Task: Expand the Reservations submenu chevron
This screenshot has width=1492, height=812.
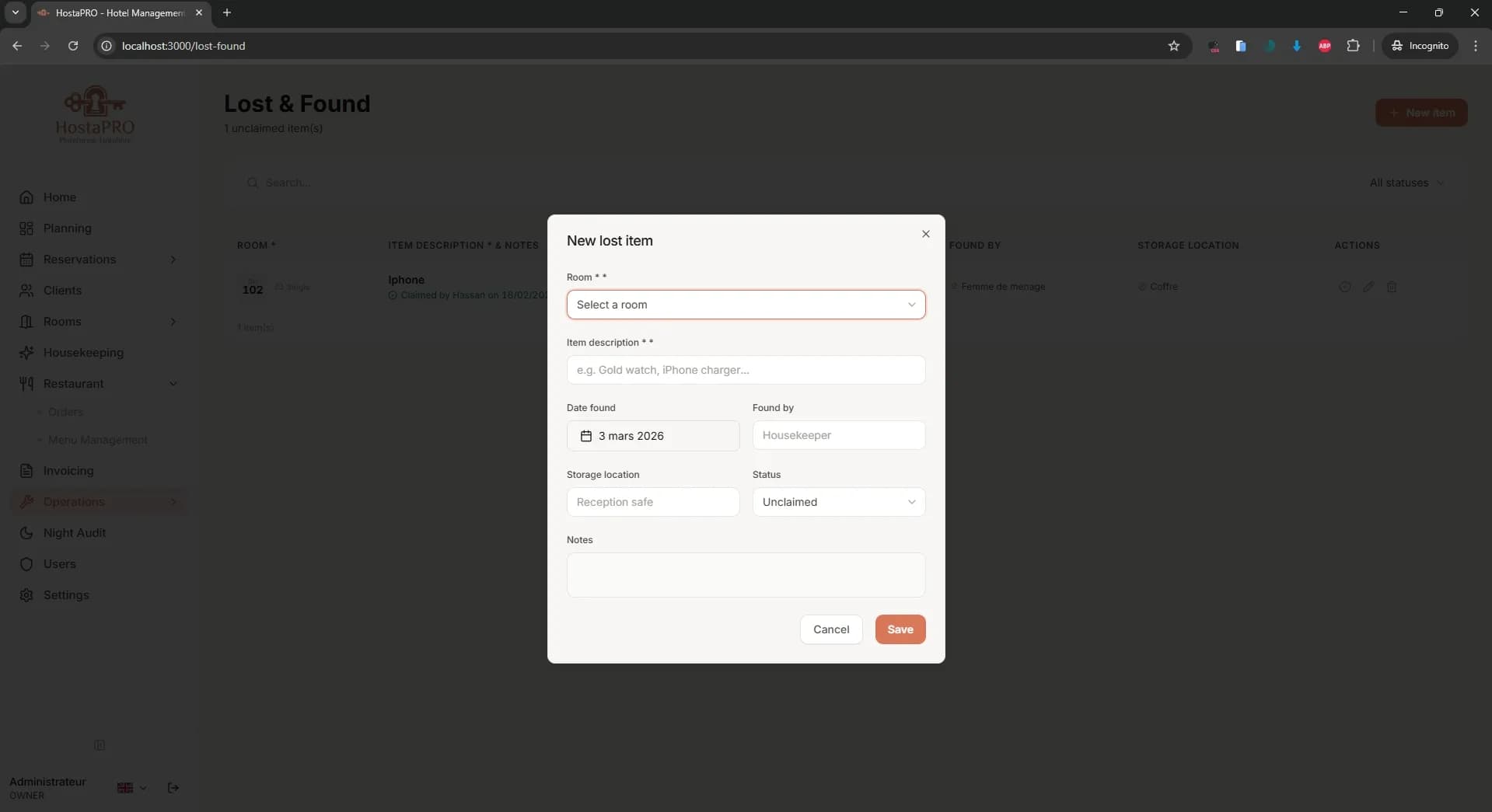Action: click(x=173, y=260)
